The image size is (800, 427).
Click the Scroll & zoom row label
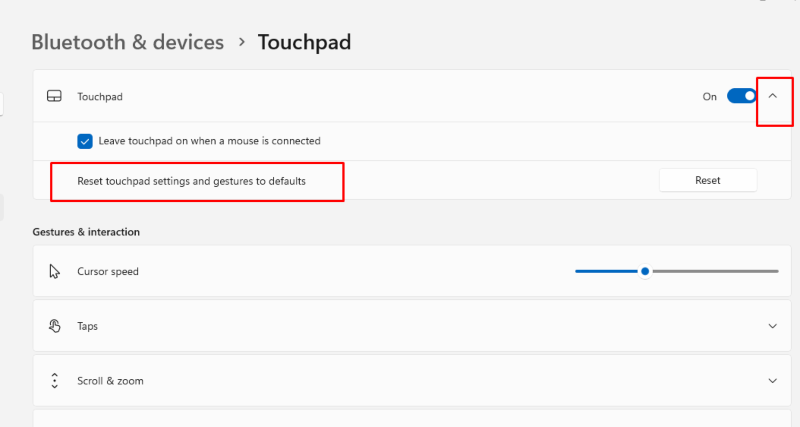[x=110, y=381]
